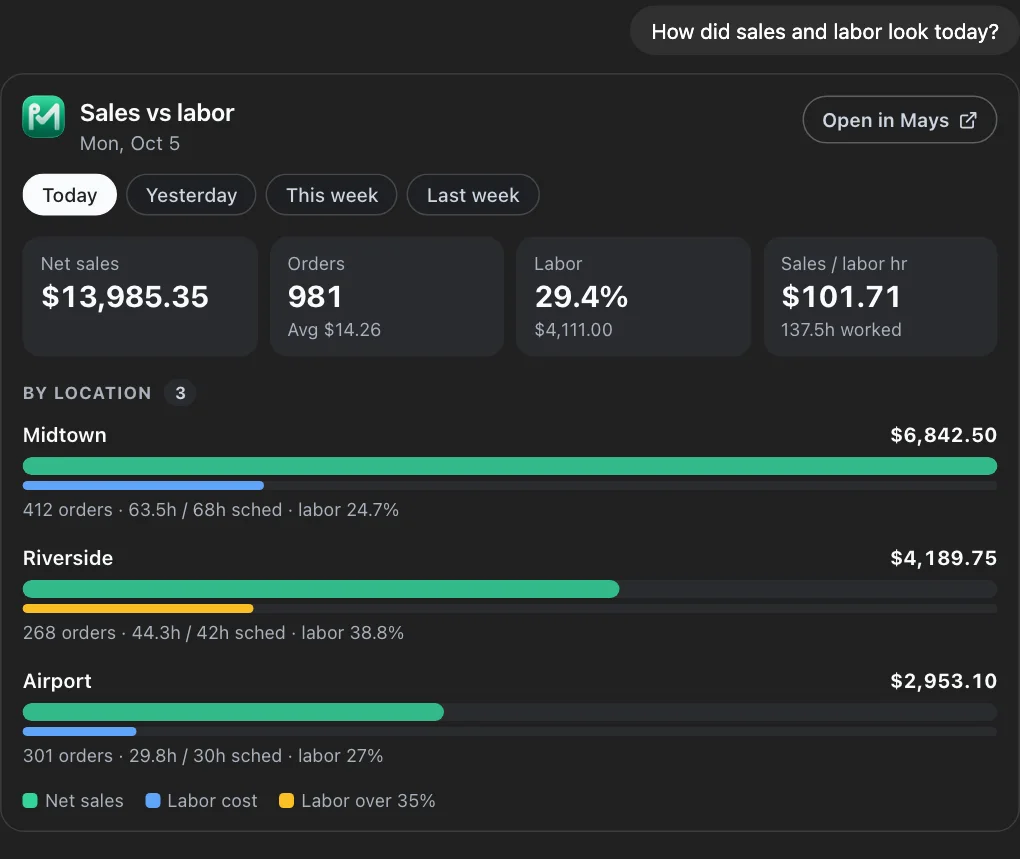Open in Mays button

900,120
